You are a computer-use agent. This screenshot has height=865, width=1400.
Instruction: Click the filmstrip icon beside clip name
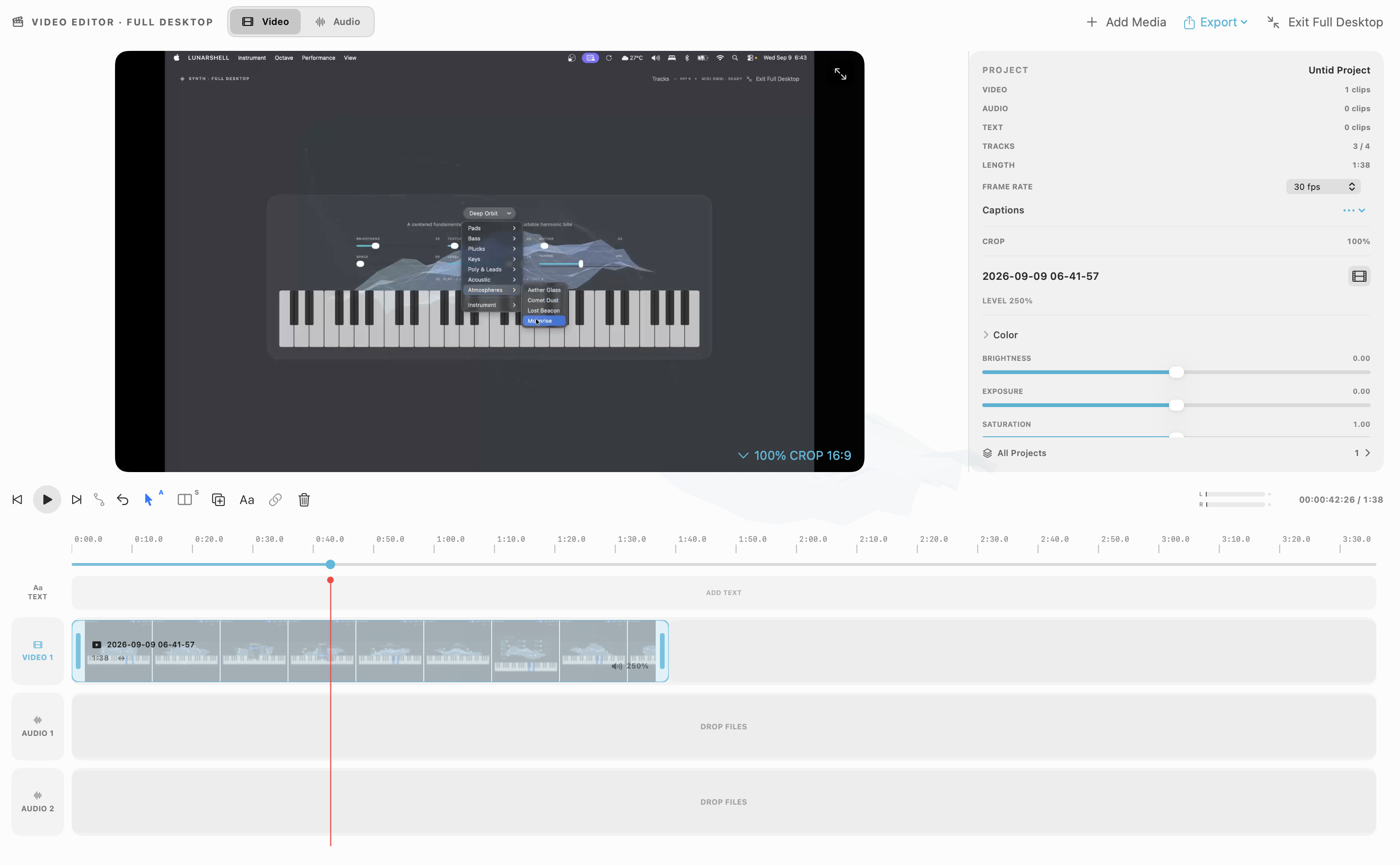point(1359,276)
